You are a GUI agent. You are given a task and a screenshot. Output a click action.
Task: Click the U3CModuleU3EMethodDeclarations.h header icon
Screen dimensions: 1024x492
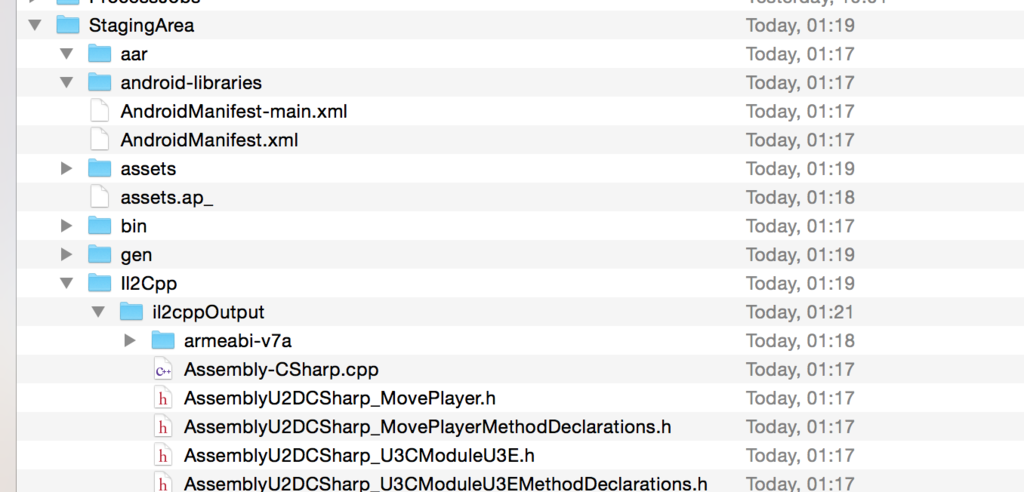coord(163,484)
